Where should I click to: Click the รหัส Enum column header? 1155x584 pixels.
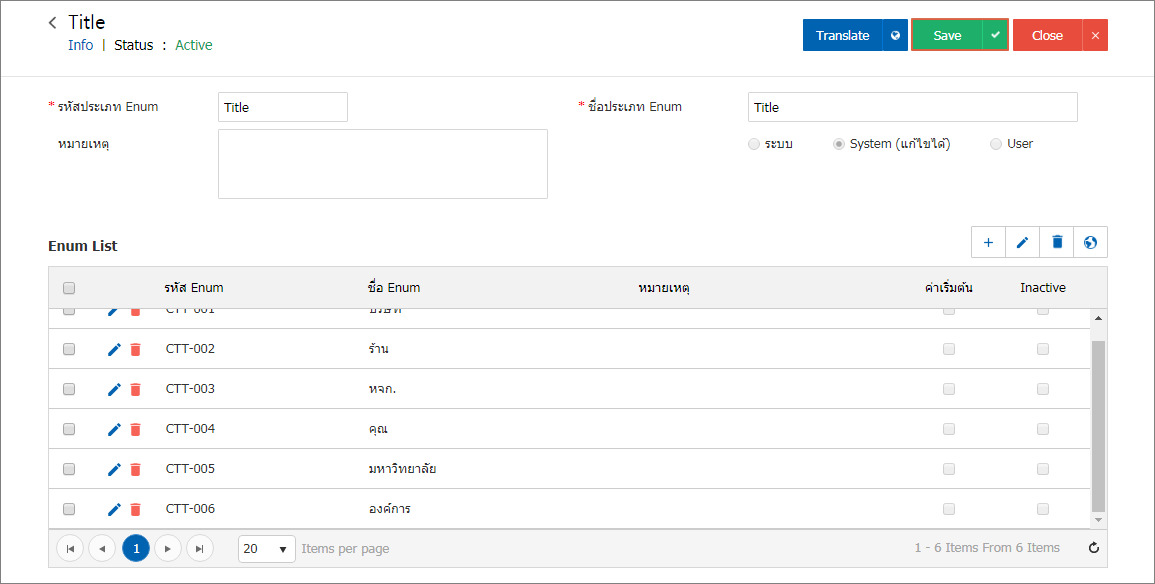point(194,288)
